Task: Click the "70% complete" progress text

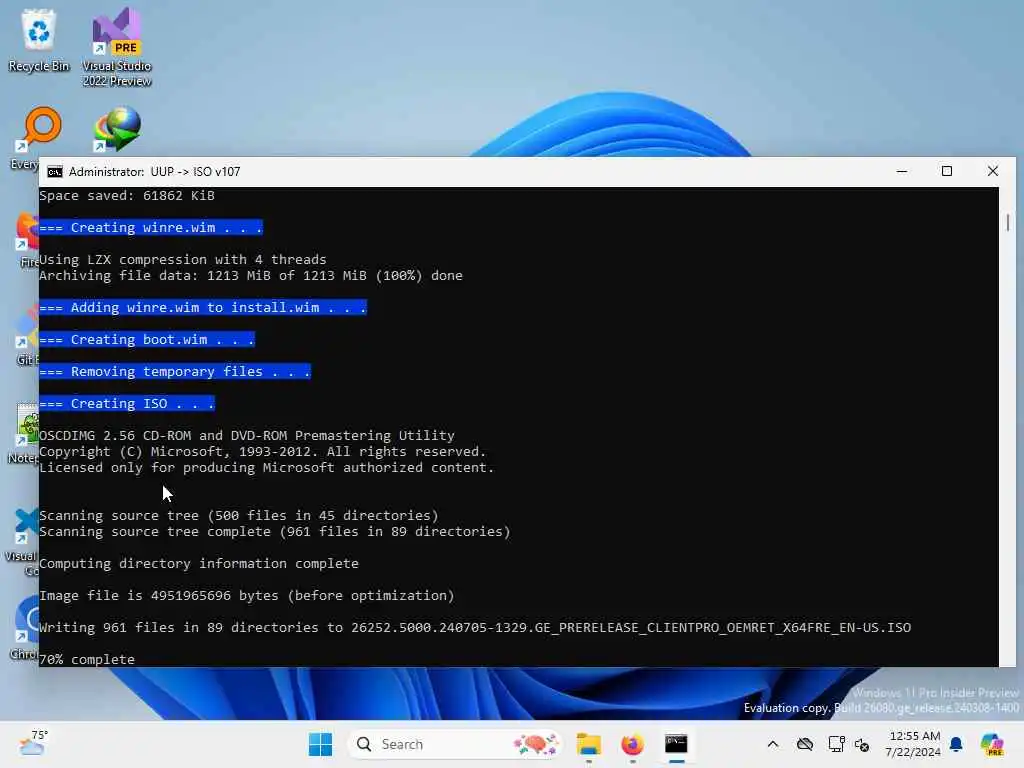Action: (87, 660)
